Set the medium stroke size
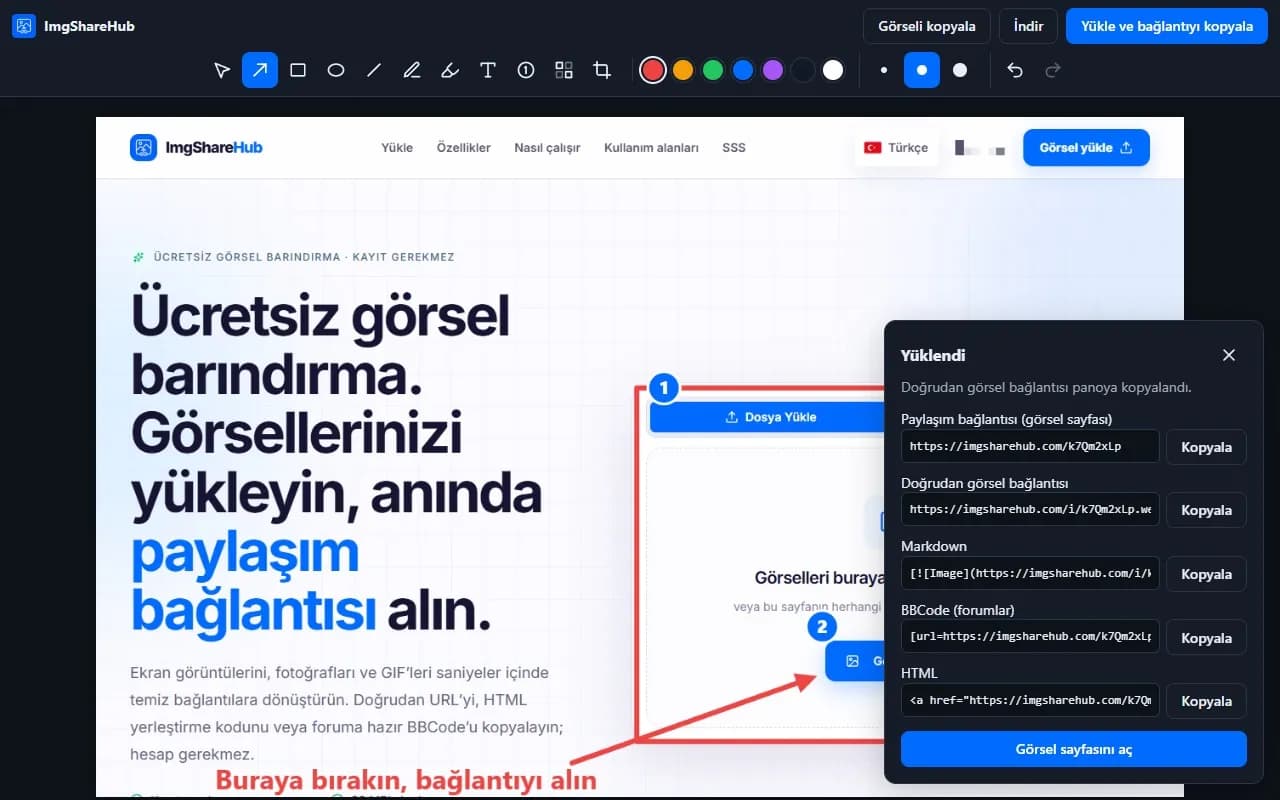 point(922,70)
